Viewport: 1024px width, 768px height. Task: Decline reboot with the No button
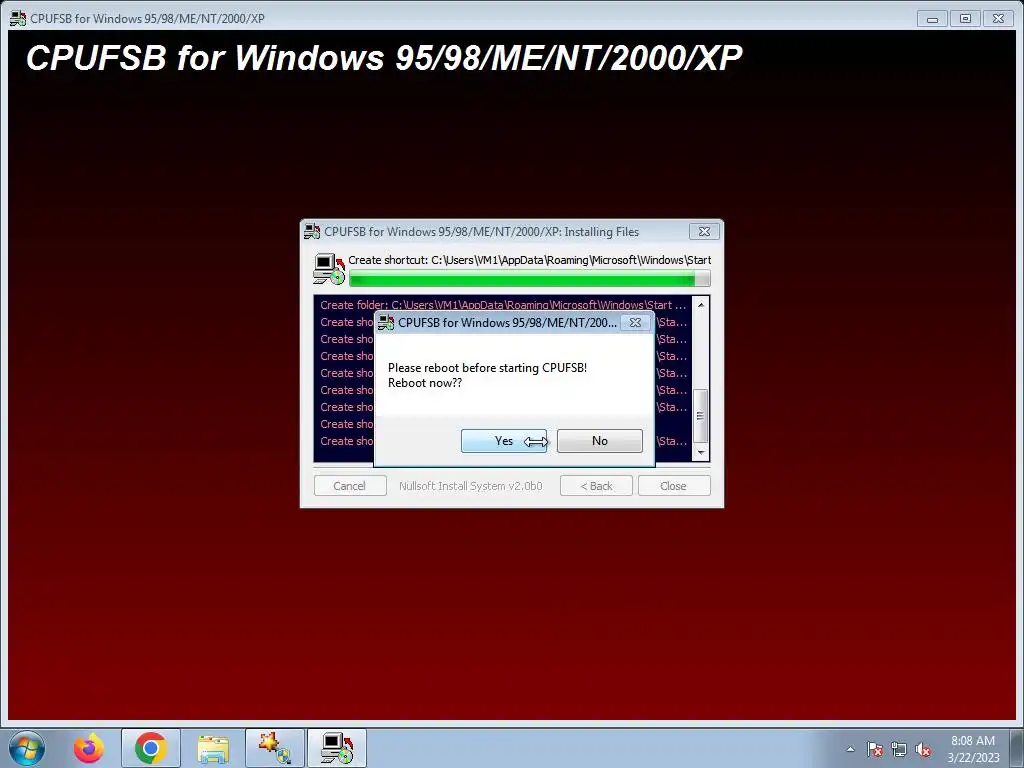[x=600, y=441]
